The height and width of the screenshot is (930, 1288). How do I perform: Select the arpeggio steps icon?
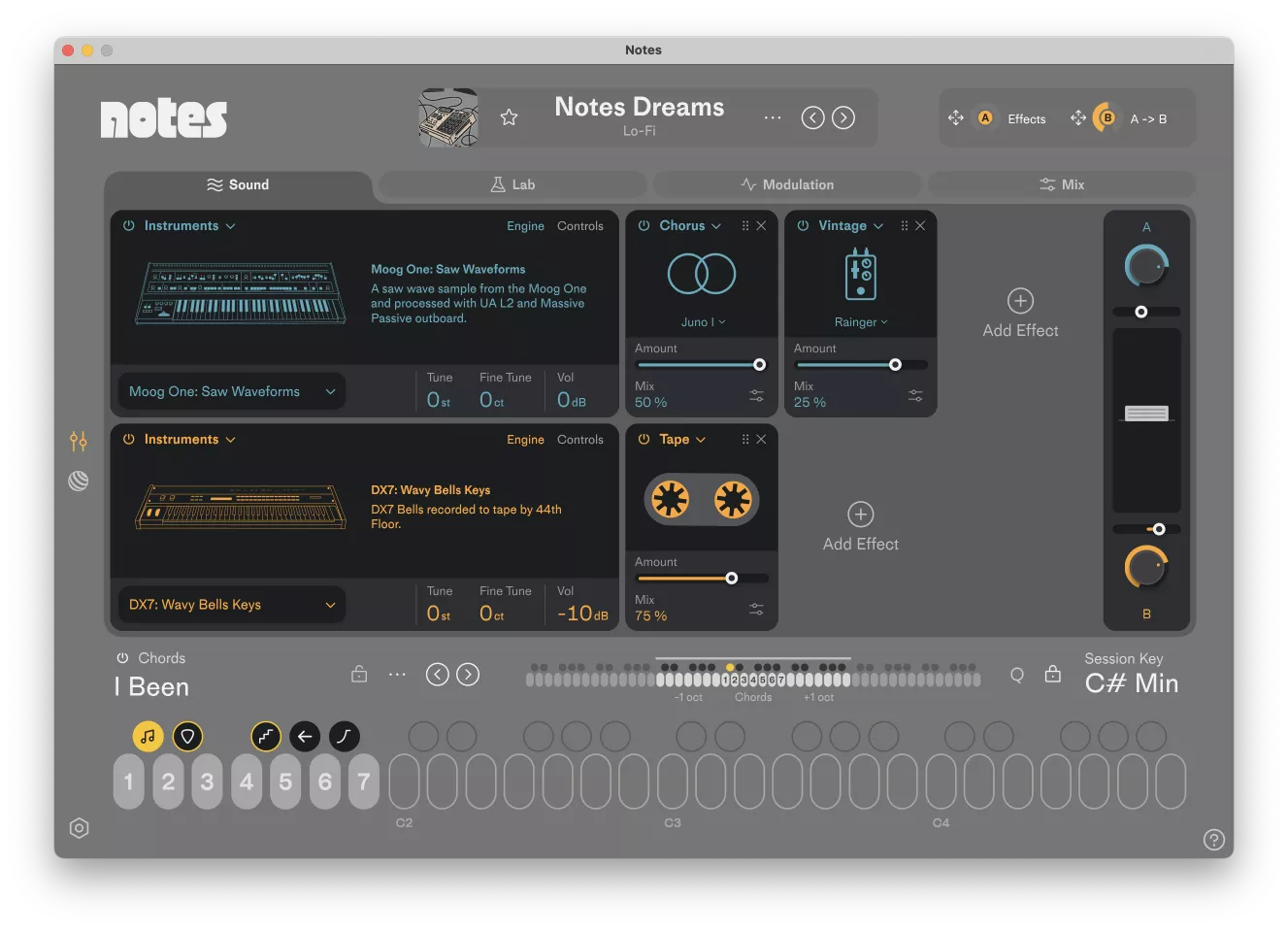(x=266, y=736)
